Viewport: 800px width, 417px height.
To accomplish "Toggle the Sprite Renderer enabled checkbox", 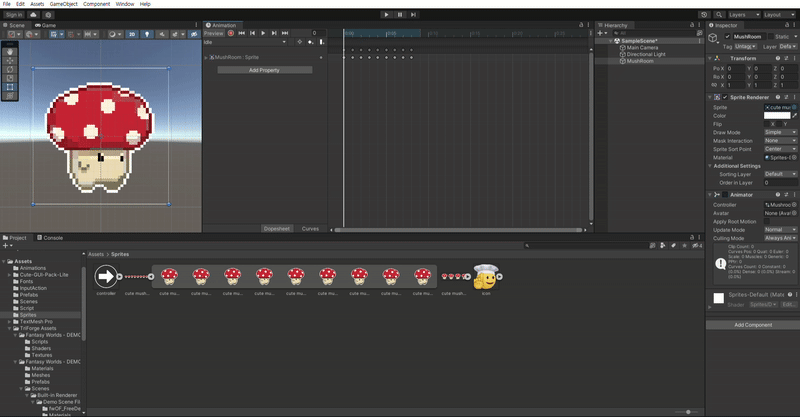I will [x=725, y=97].
